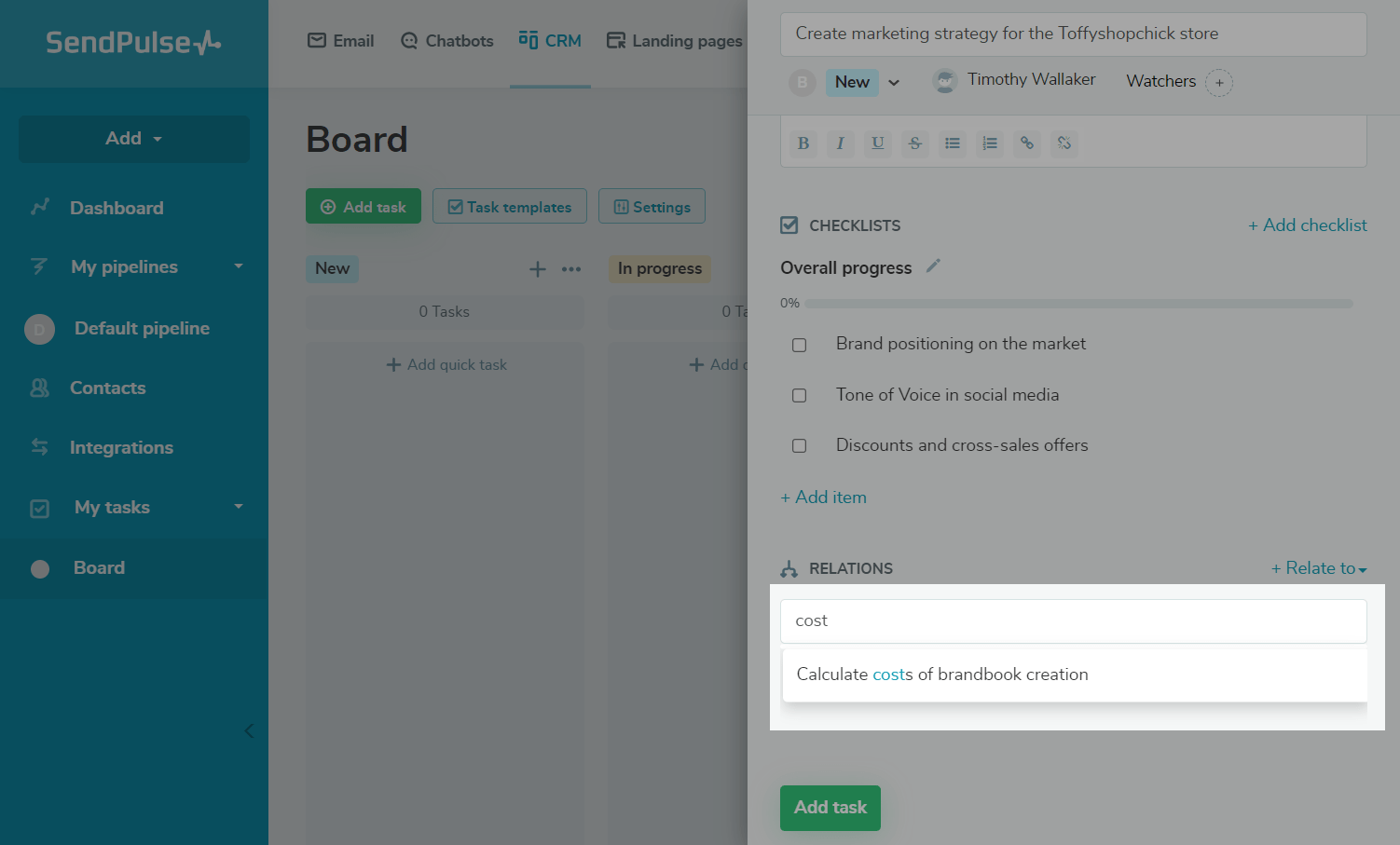Screen dimensions: 1400x845
Task: Insert a bulleted list
Action: coord(952,143)
